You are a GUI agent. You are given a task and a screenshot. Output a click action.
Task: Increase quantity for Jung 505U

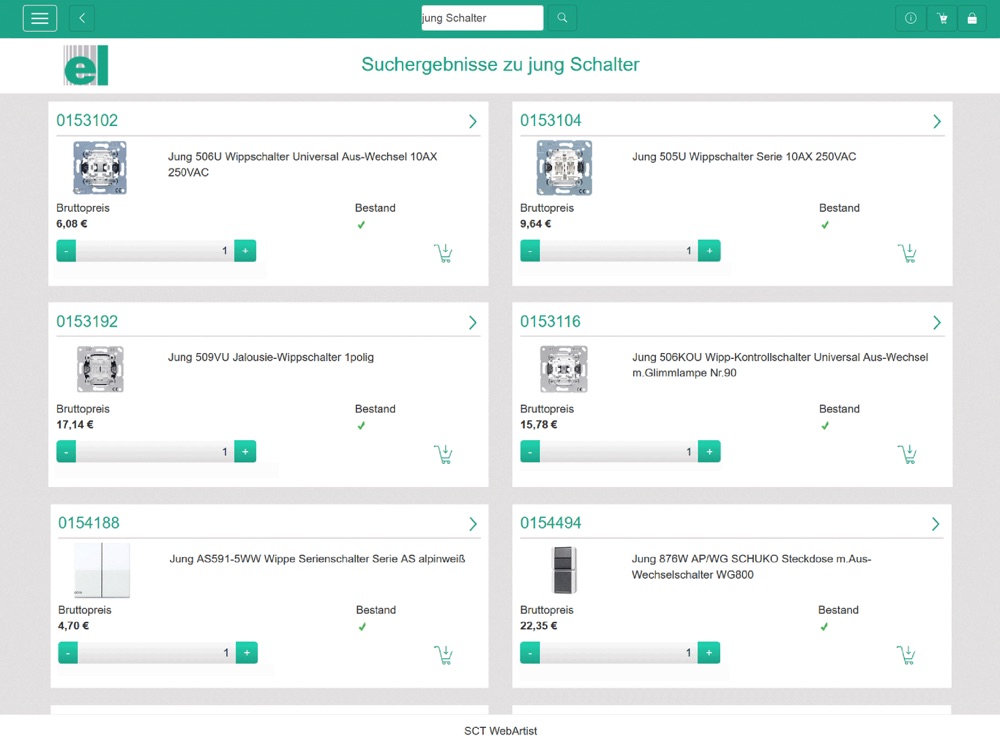coord(709,251)
